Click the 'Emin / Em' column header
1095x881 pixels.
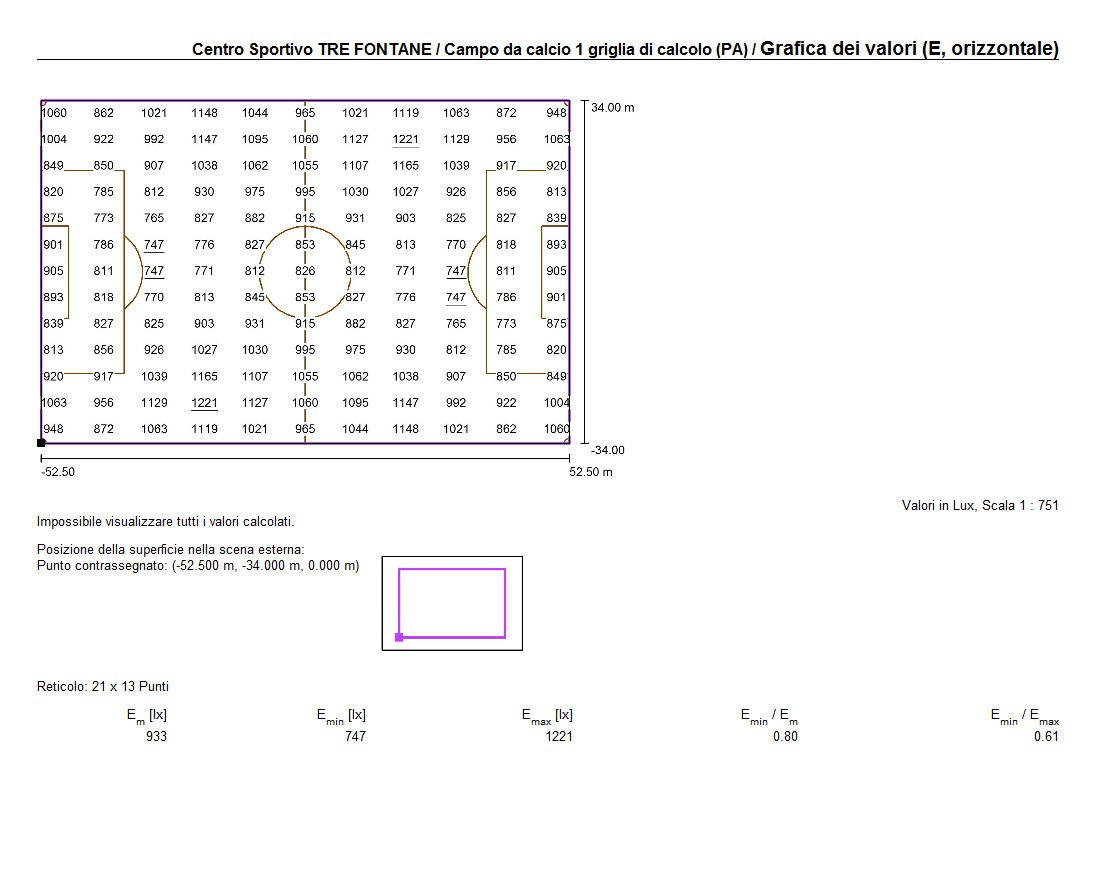pyautogui.click(x=770, y=716)
